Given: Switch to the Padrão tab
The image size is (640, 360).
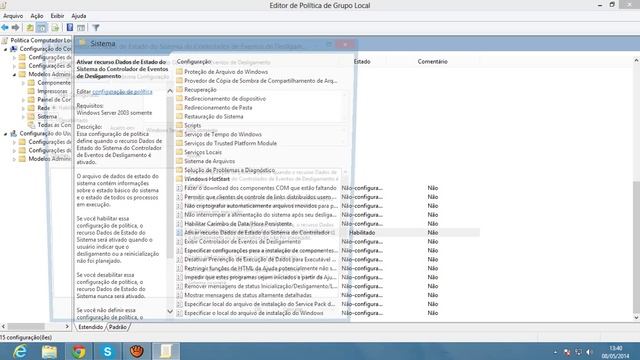Looking at the screenshot, I should point(118,327).
